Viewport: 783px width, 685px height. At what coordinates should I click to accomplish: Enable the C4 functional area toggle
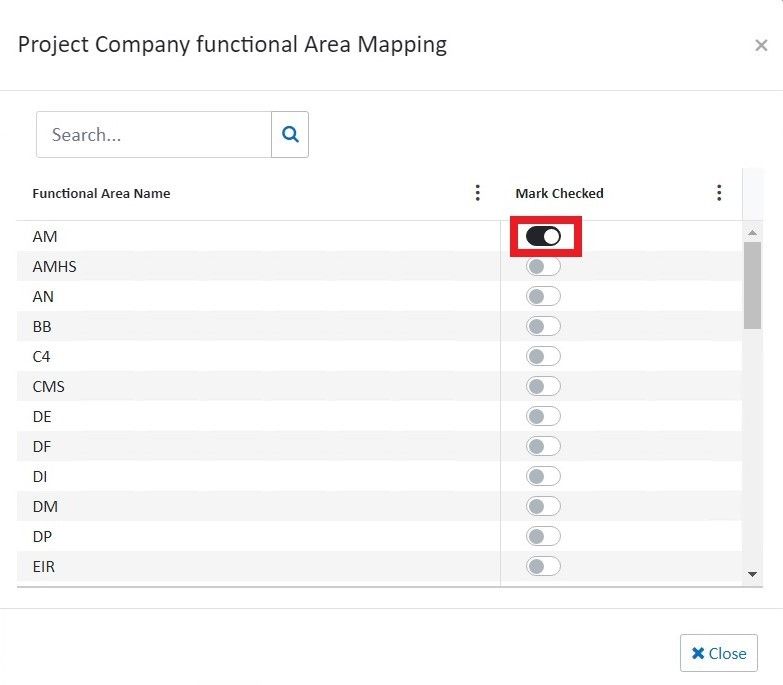click(544, 357)
